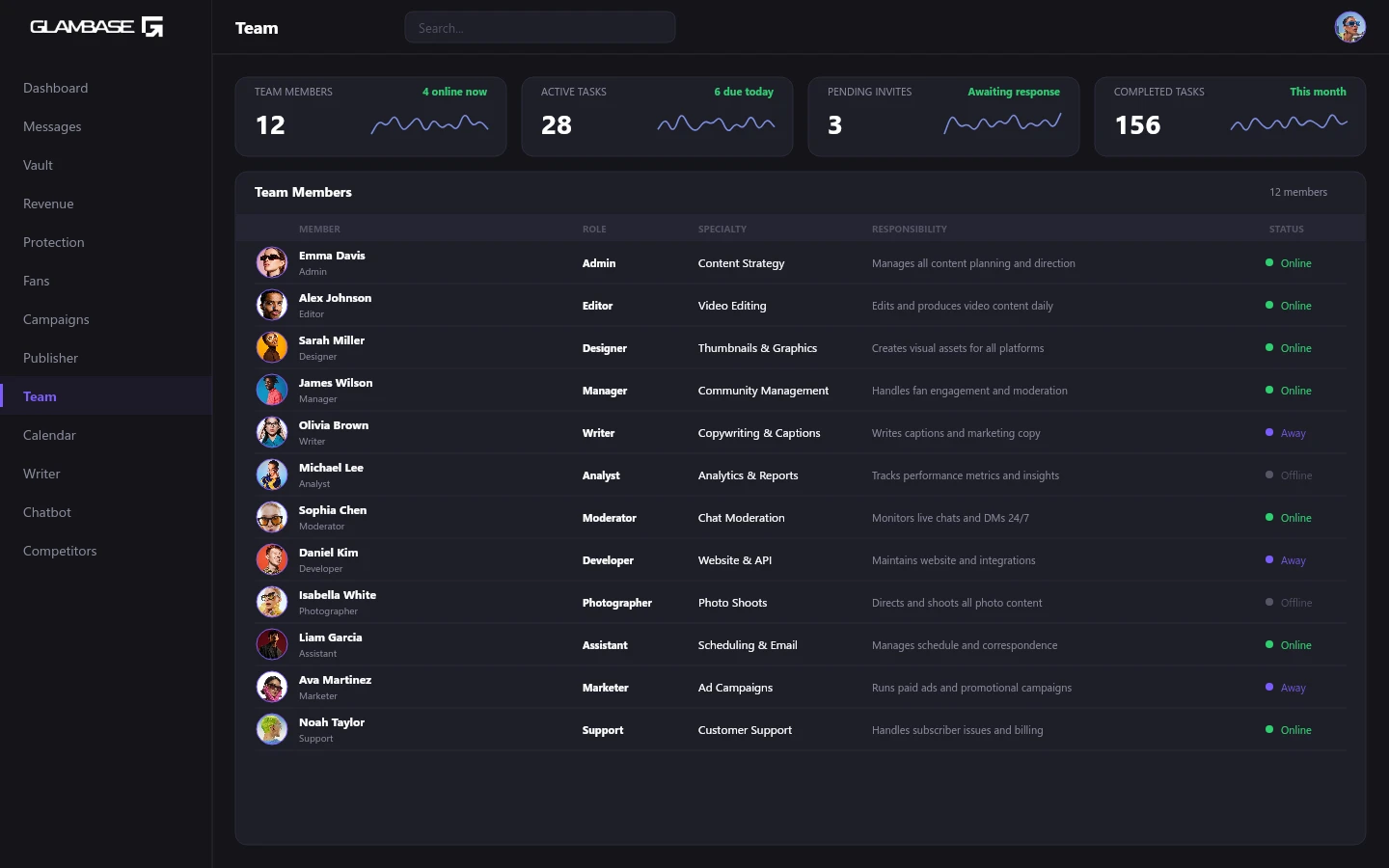The image size is (1389, 868).
Task: Open the user profile avatar
Action: tap(1349, 27)
